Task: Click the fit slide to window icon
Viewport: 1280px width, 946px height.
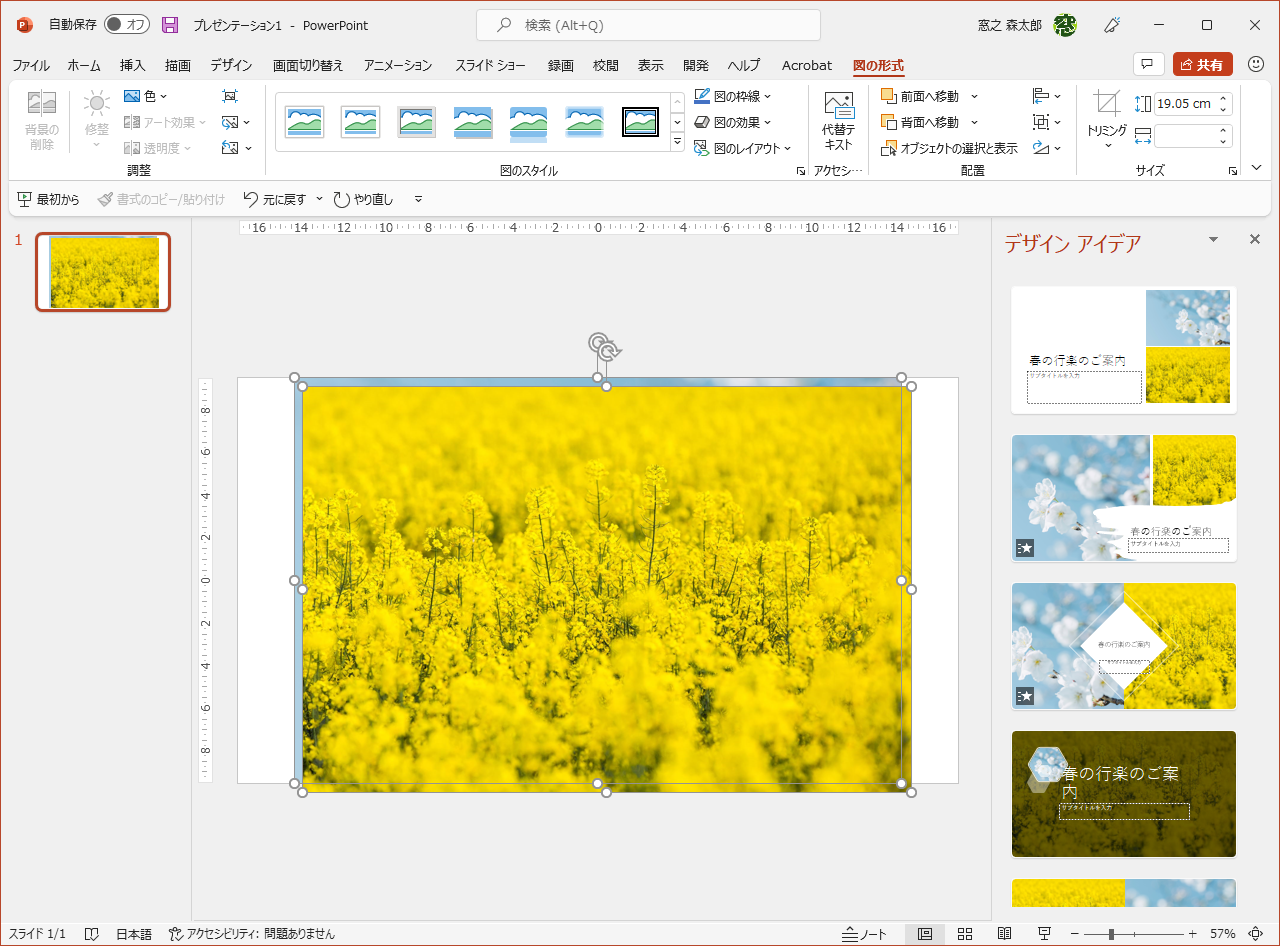Action: [x=1257, y=934]
